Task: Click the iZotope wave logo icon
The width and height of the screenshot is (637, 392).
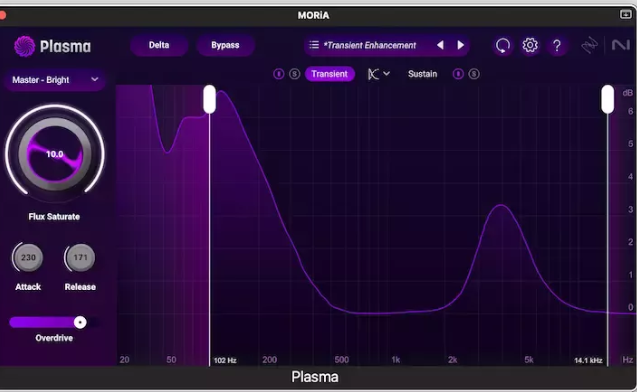Action: pyautogui.click(x=589, y=46)
